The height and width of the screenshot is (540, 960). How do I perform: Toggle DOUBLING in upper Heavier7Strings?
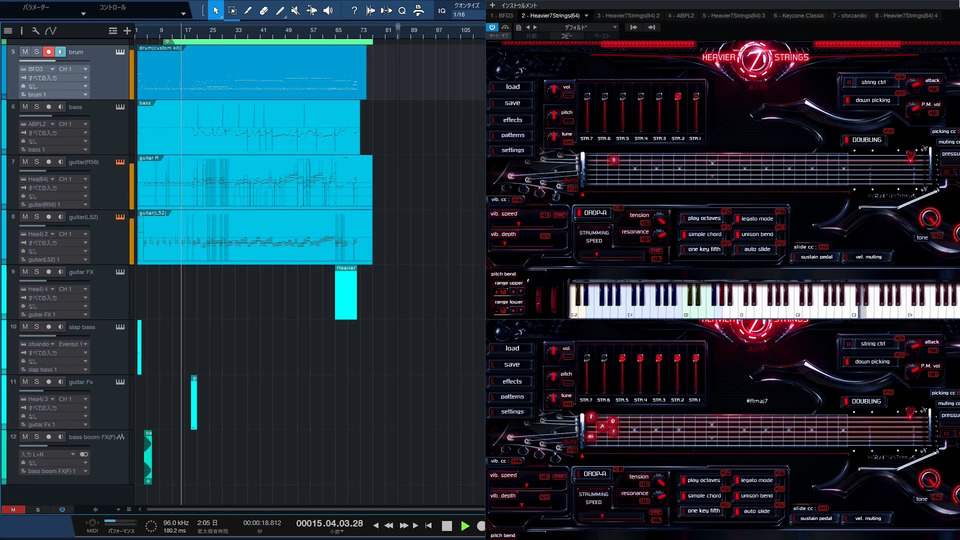pos(866,140)
